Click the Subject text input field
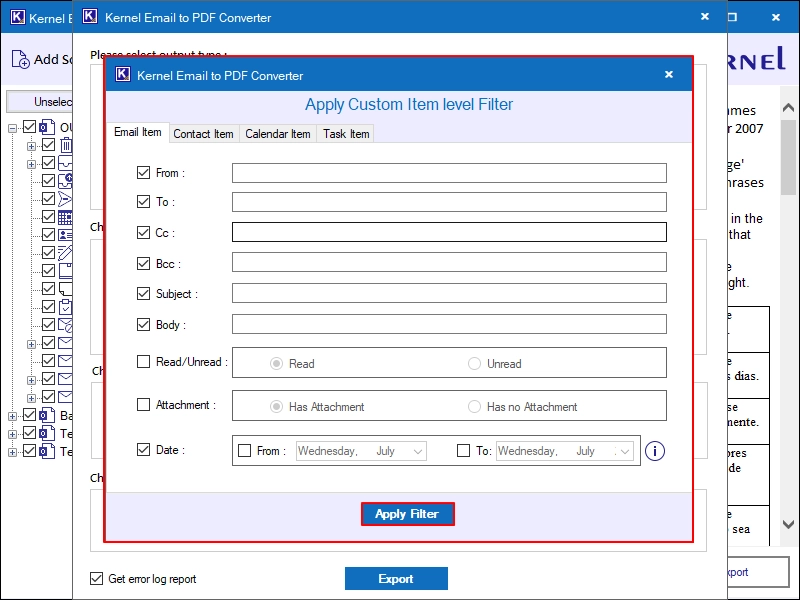Screen dimensions: 800x600 [449, 293]
